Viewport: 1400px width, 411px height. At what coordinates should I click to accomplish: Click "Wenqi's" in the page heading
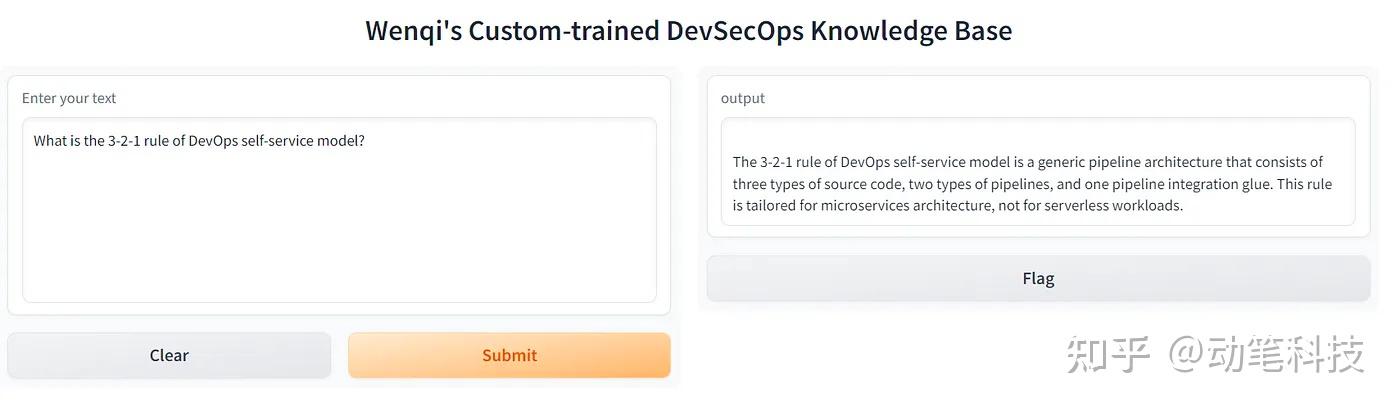pos(413,30)
